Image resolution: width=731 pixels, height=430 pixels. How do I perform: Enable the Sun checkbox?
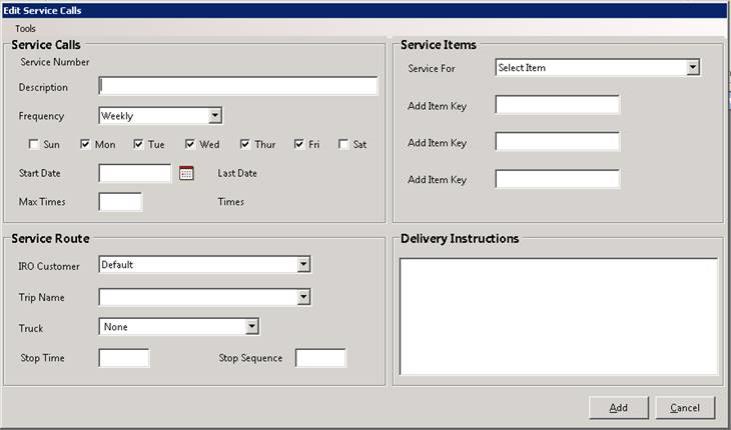34,145
